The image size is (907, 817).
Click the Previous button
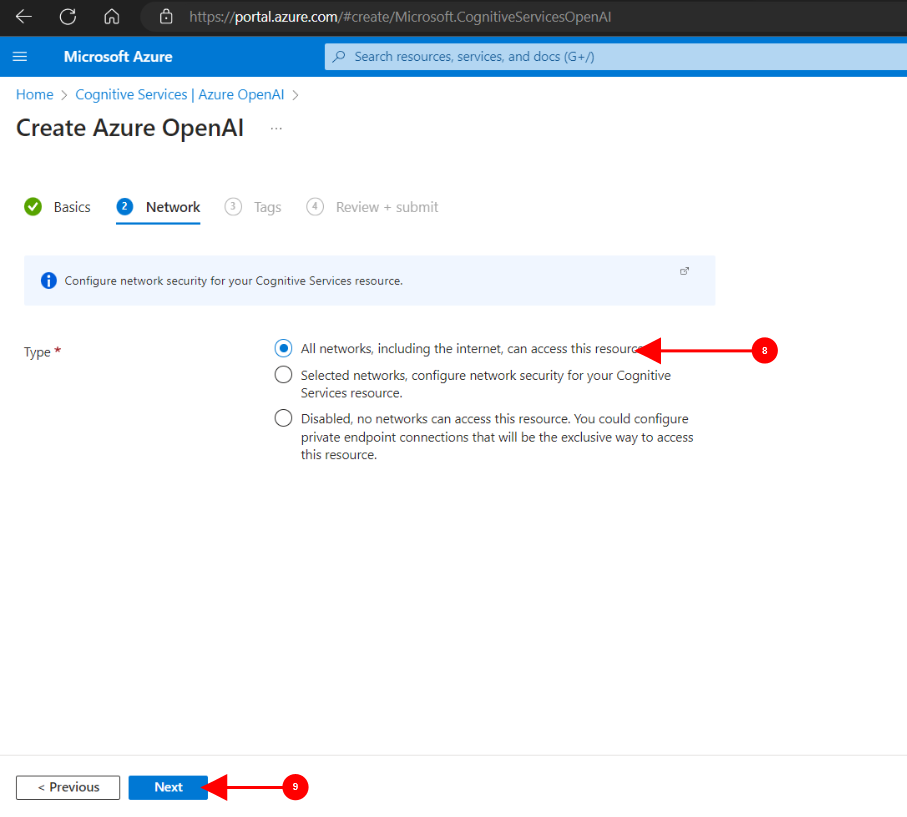coord(68,787)
